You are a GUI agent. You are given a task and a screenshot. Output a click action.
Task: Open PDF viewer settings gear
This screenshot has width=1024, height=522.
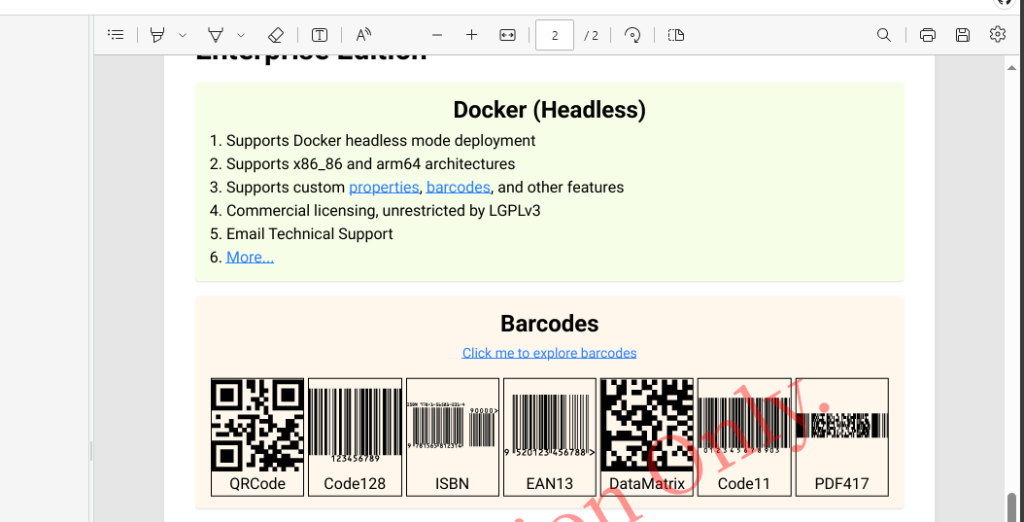click(x=997, y=35)
